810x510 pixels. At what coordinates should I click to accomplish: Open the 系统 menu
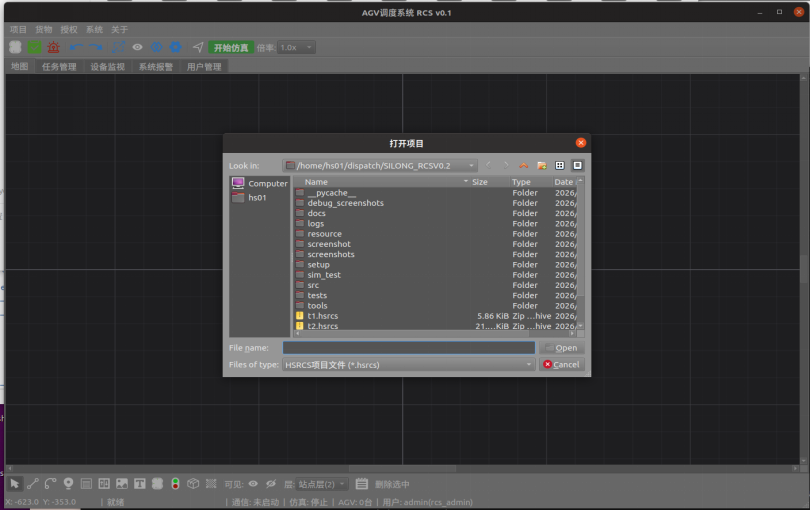click(x=94, y=29)
